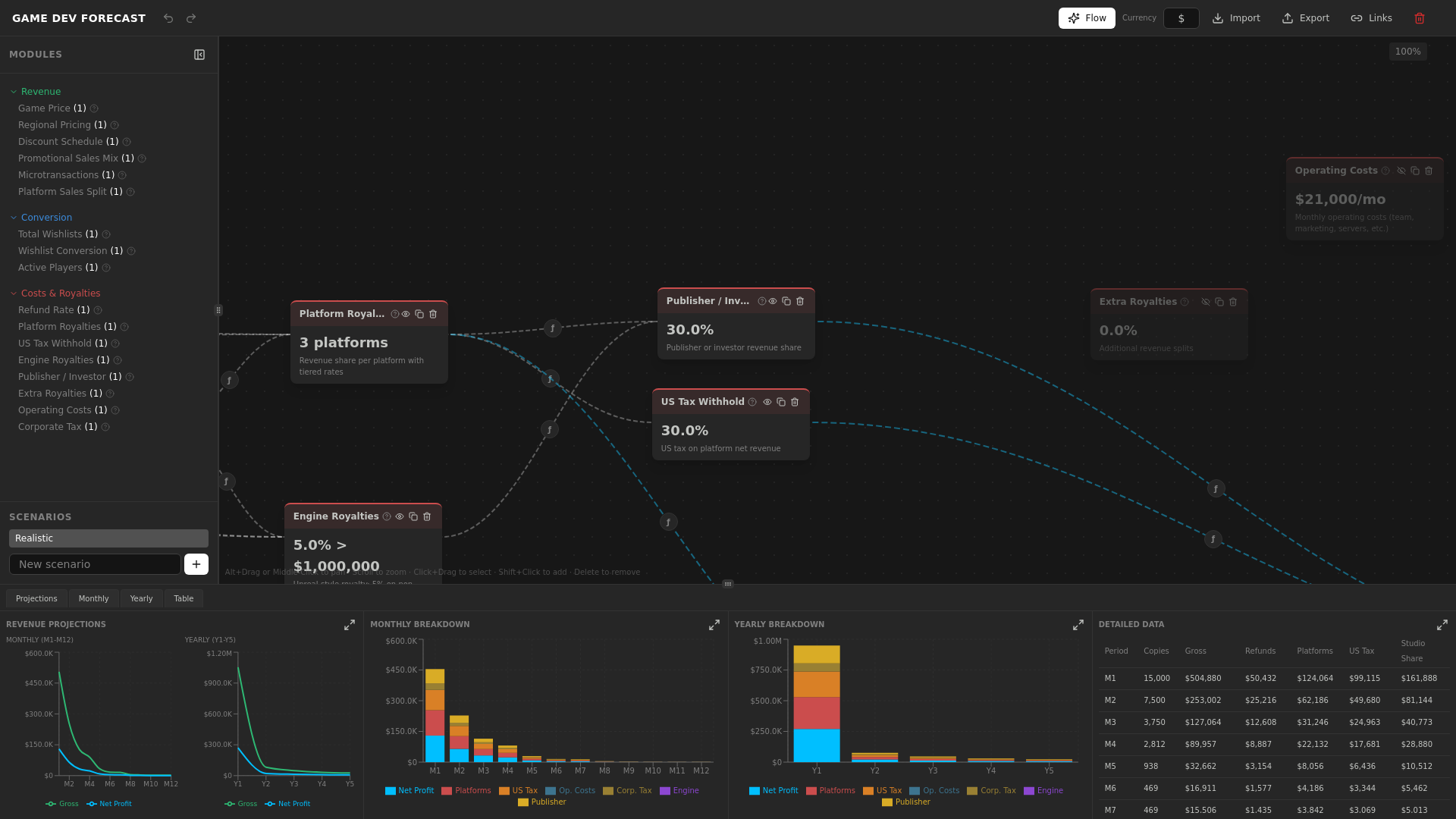Hide the Engine Royalties node
The width and height of the screenshot is (1456, 819).
pyautogui.click(x=400, y=516)
